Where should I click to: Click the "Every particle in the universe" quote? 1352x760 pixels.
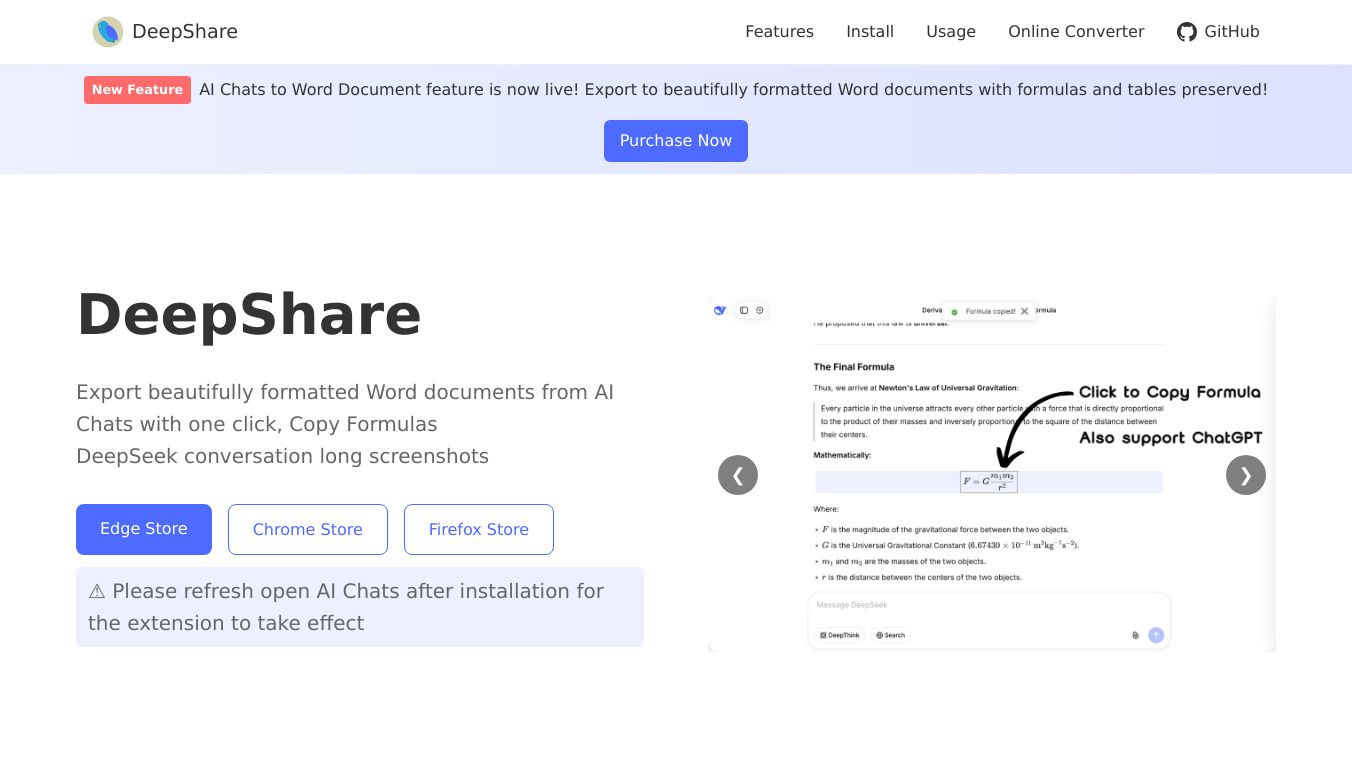pyautogui.click(x=989, y=421)
